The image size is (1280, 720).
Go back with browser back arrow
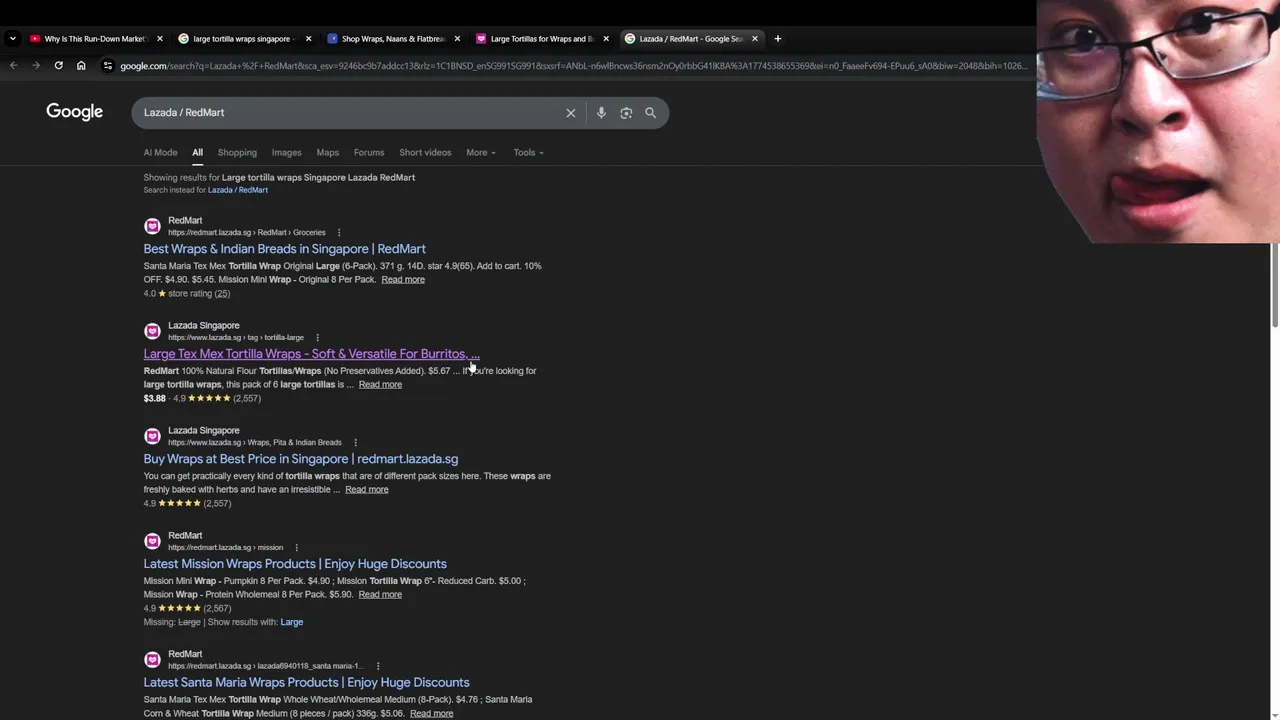point(14,66)
